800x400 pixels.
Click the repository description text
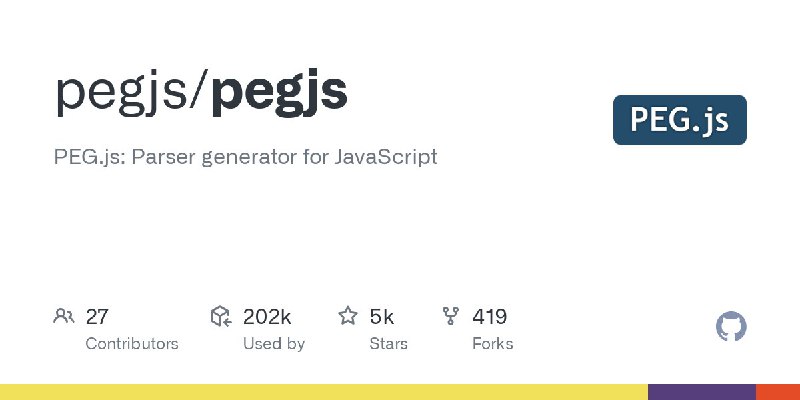pos(245,157)
